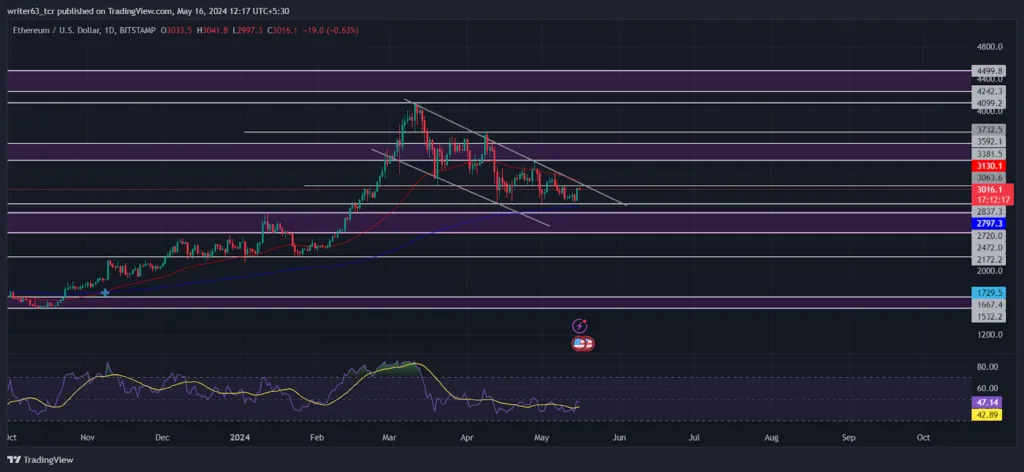Click the yellow RSI average value 42.89
The width and height of the screenshot is (1024, 472).
coord(987,416)
